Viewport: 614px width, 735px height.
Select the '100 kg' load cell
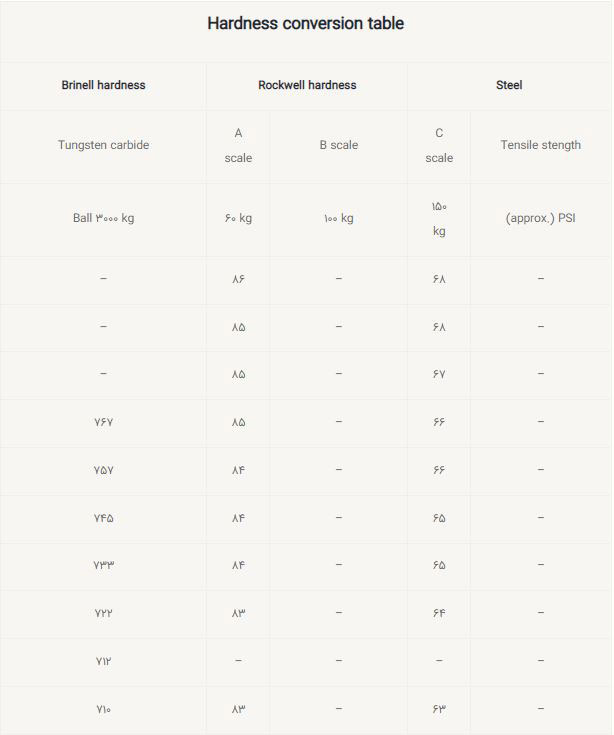tap(338, 218)
